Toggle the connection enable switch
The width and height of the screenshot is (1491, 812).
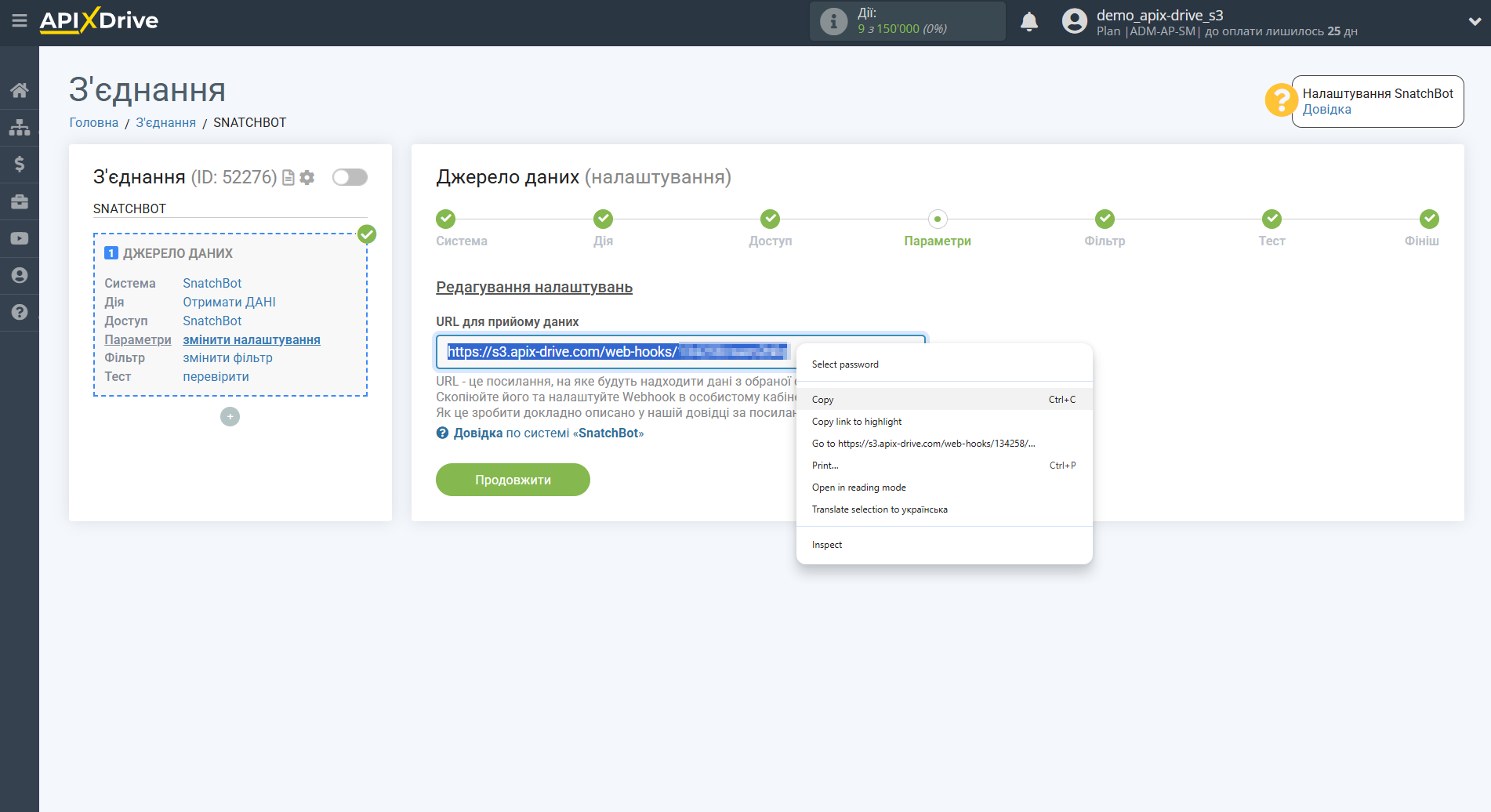pyautogui.click(x=350, y=178)
